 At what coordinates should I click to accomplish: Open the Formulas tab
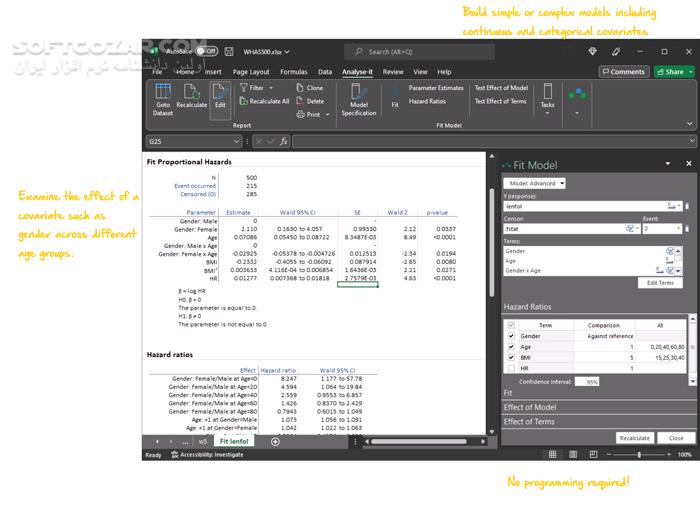click(x=294, y=71)
